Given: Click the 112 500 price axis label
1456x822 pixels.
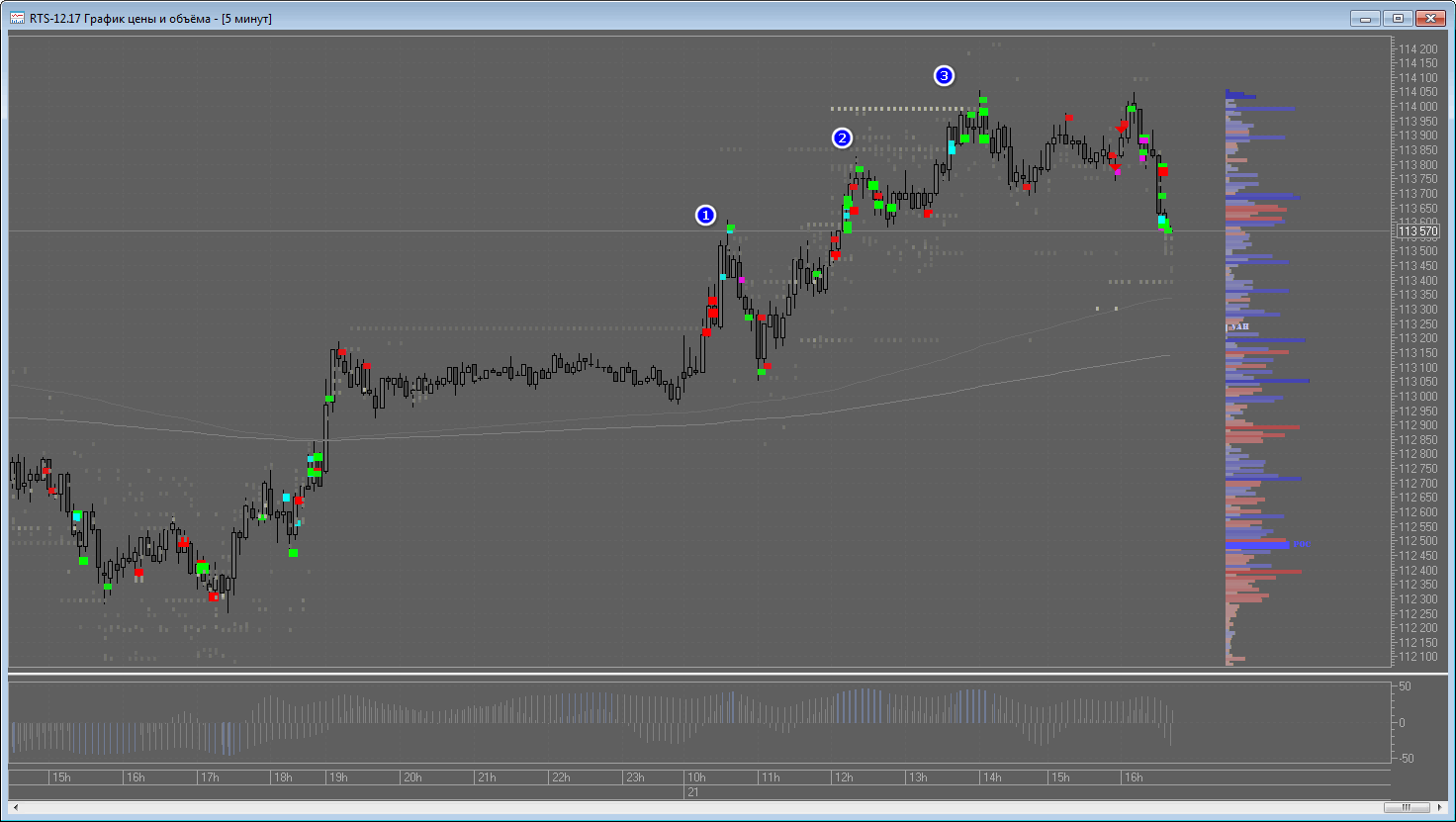Looking at the screenshot, I should click(x=1417, y=541).
